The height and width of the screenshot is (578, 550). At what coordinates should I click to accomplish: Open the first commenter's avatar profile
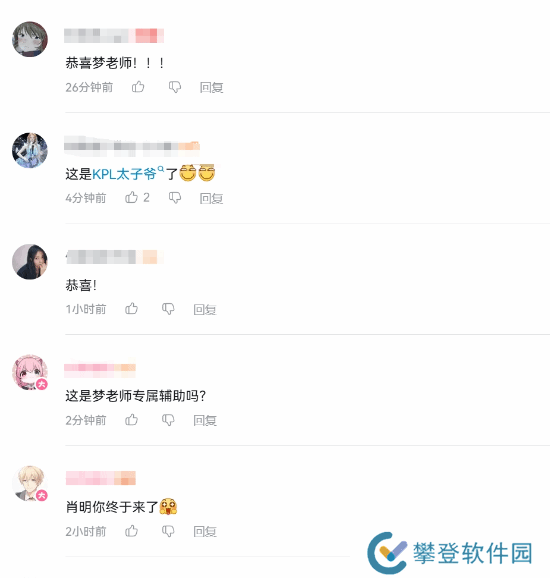tap(30, 39)
